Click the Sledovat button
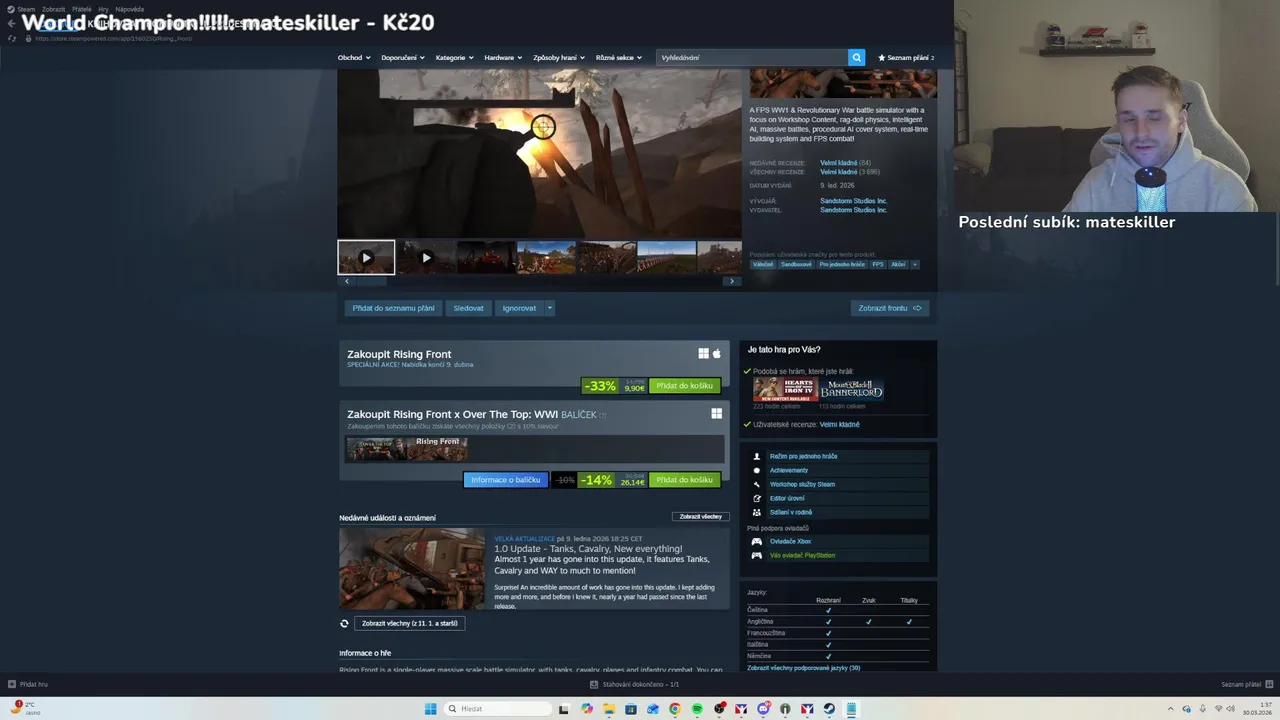 [x=468, y=308]
